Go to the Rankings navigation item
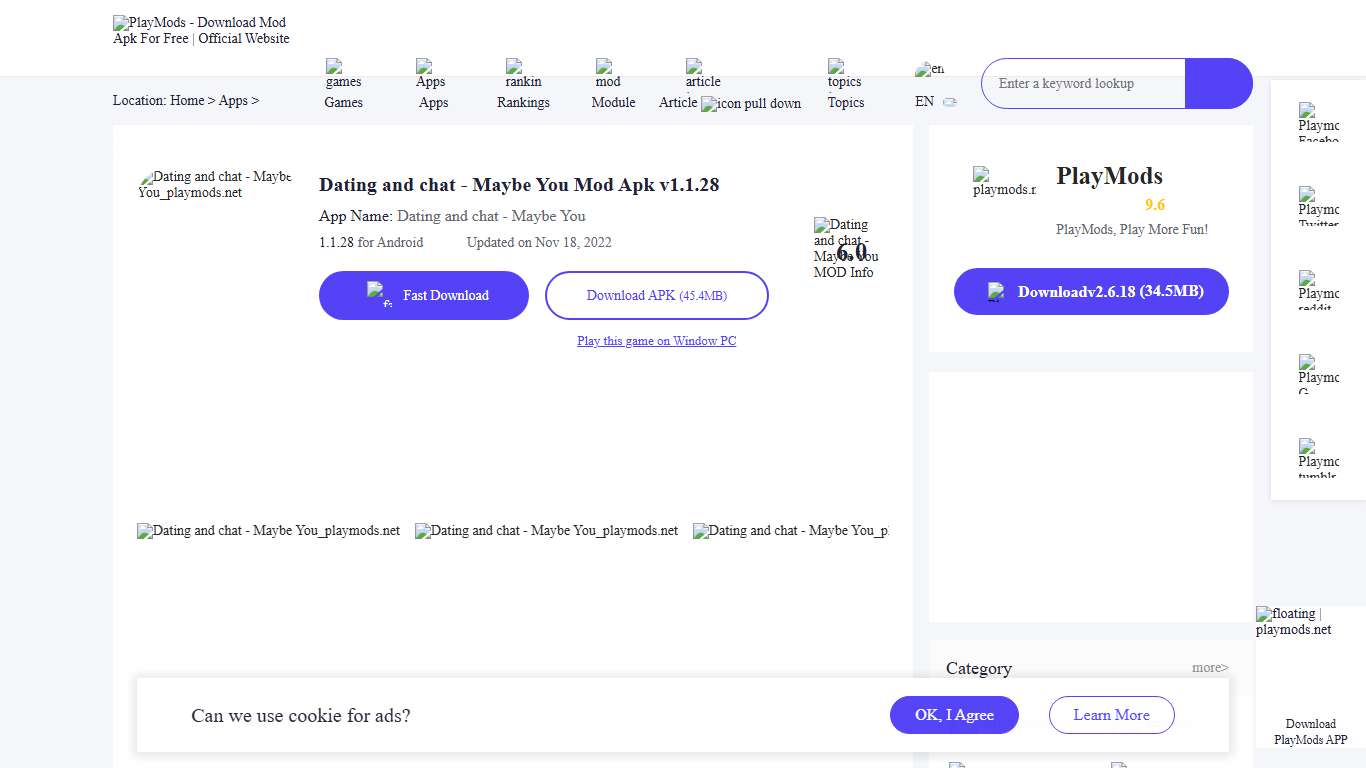This screenshot has width=1366, height=768. 523,86
